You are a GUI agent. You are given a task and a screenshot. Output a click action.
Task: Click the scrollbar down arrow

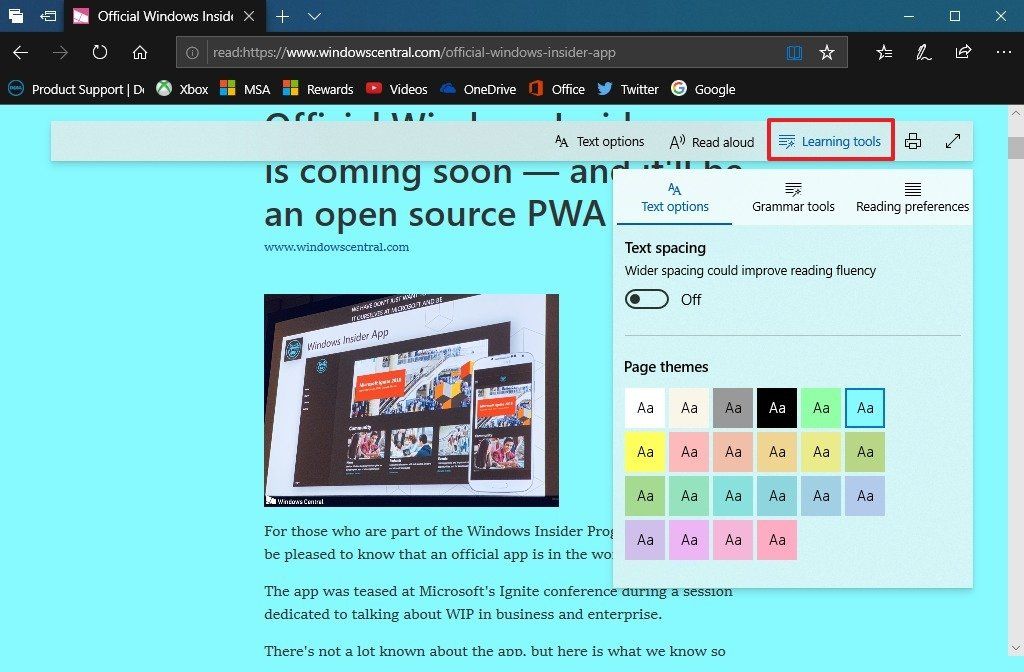(x=1016, y=648)
